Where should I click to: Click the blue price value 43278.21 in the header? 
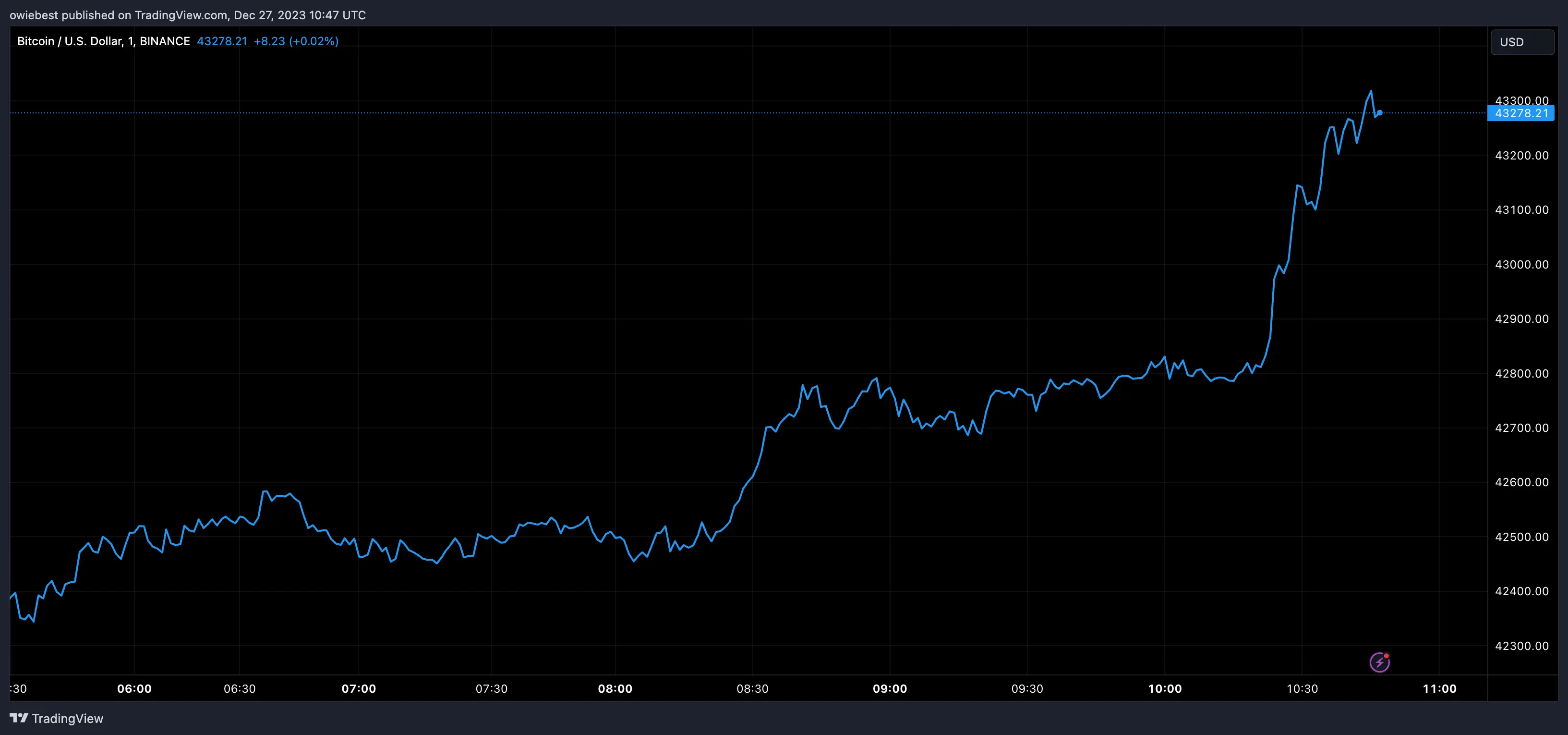click(x=222, y=41)
